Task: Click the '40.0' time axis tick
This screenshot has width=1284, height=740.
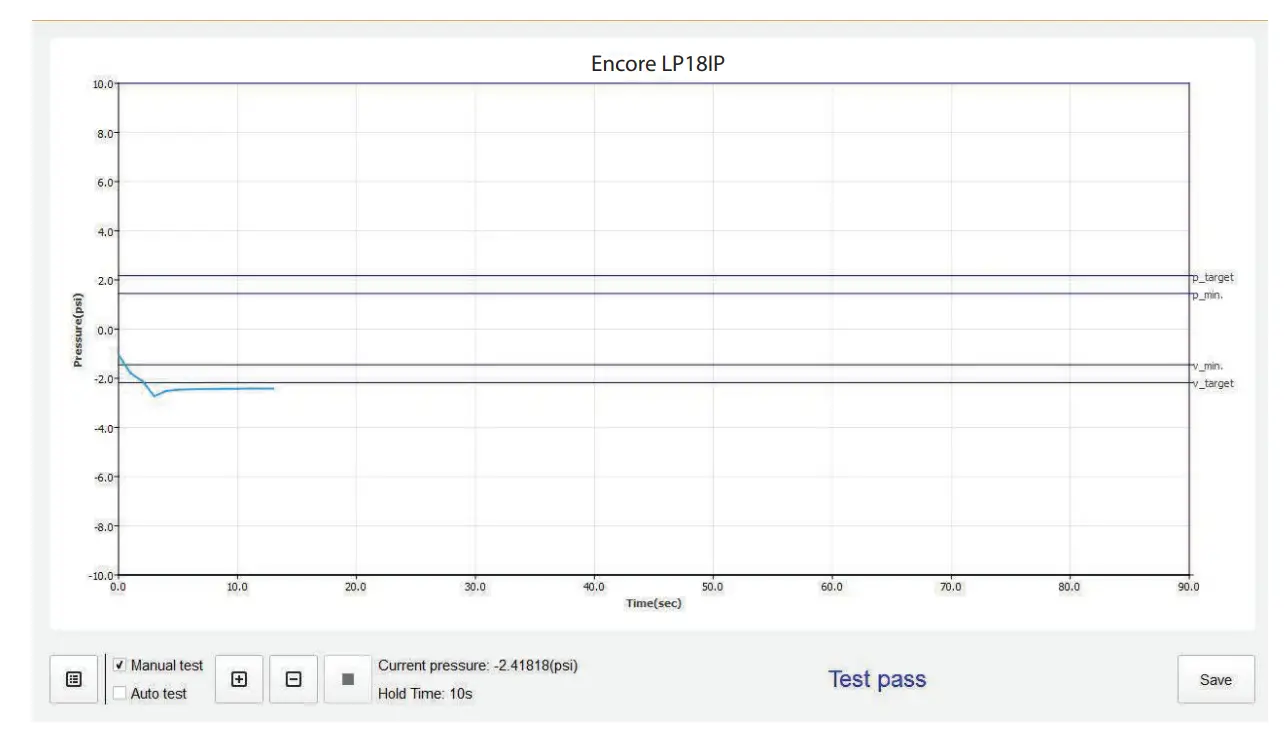Action: [594, 588]
